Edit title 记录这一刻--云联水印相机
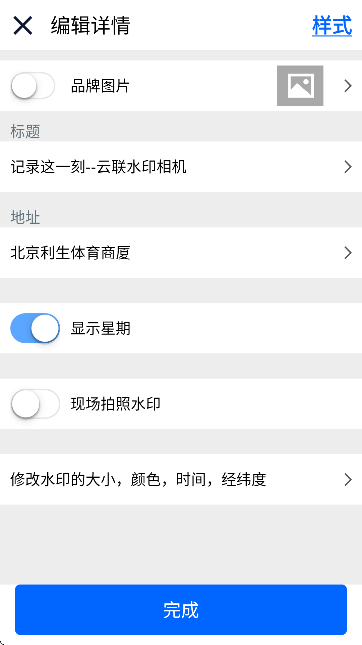Viewport: 362px width, 645px height. [181, 167]
